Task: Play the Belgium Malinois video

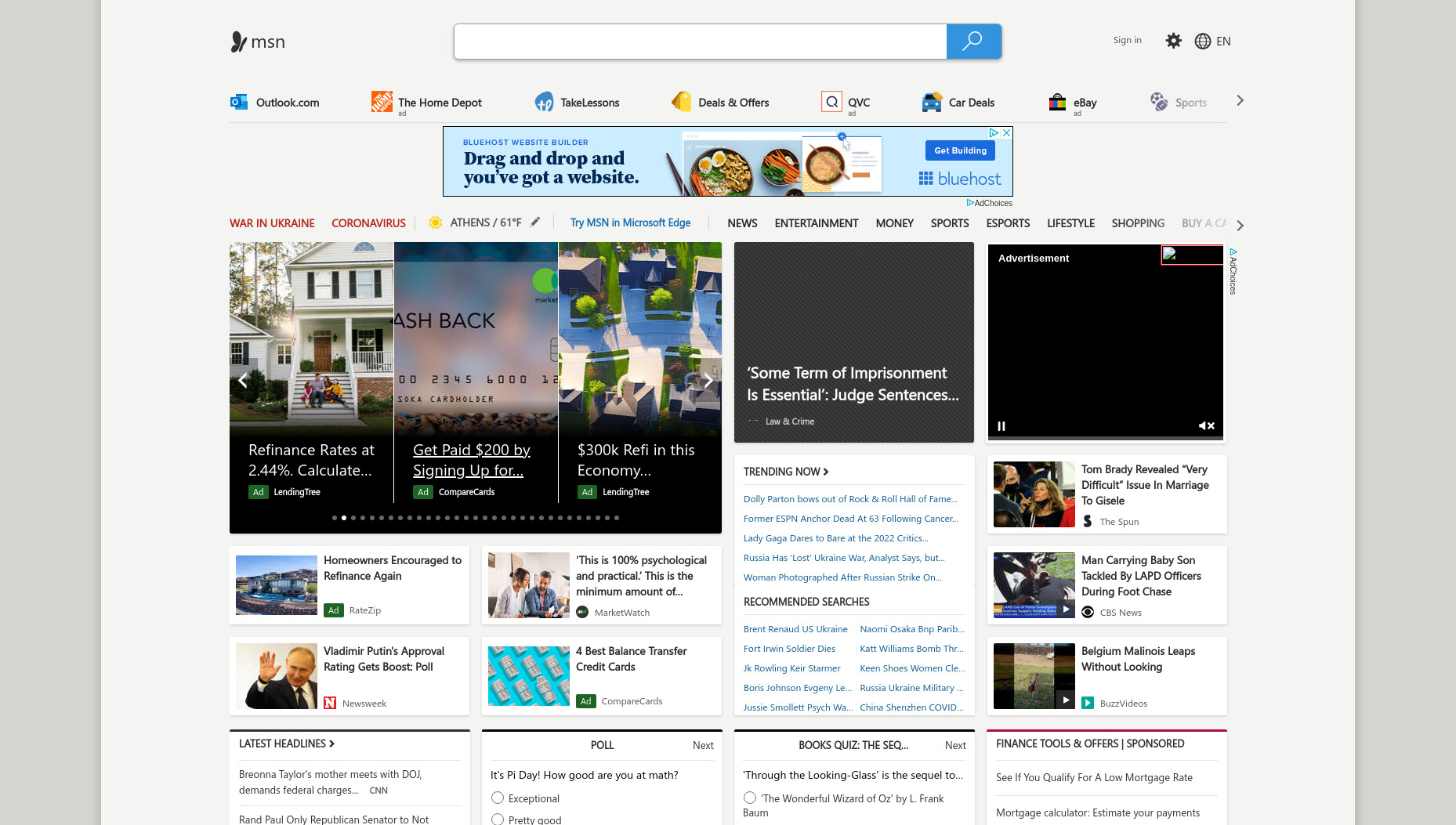Action: 1066,700
